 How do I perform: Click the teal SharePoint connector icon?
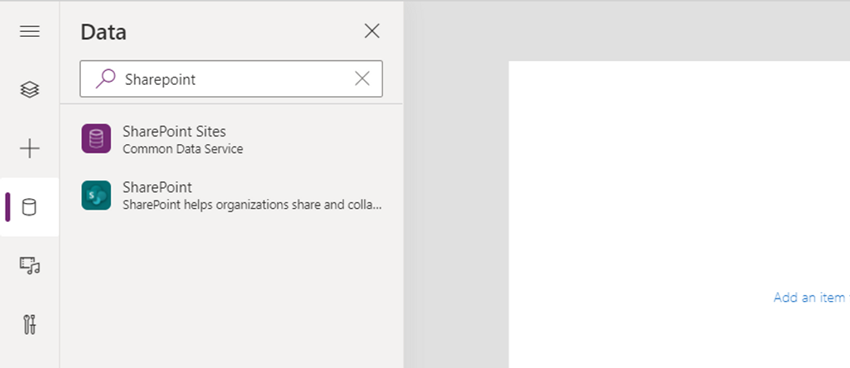[96, 195]
